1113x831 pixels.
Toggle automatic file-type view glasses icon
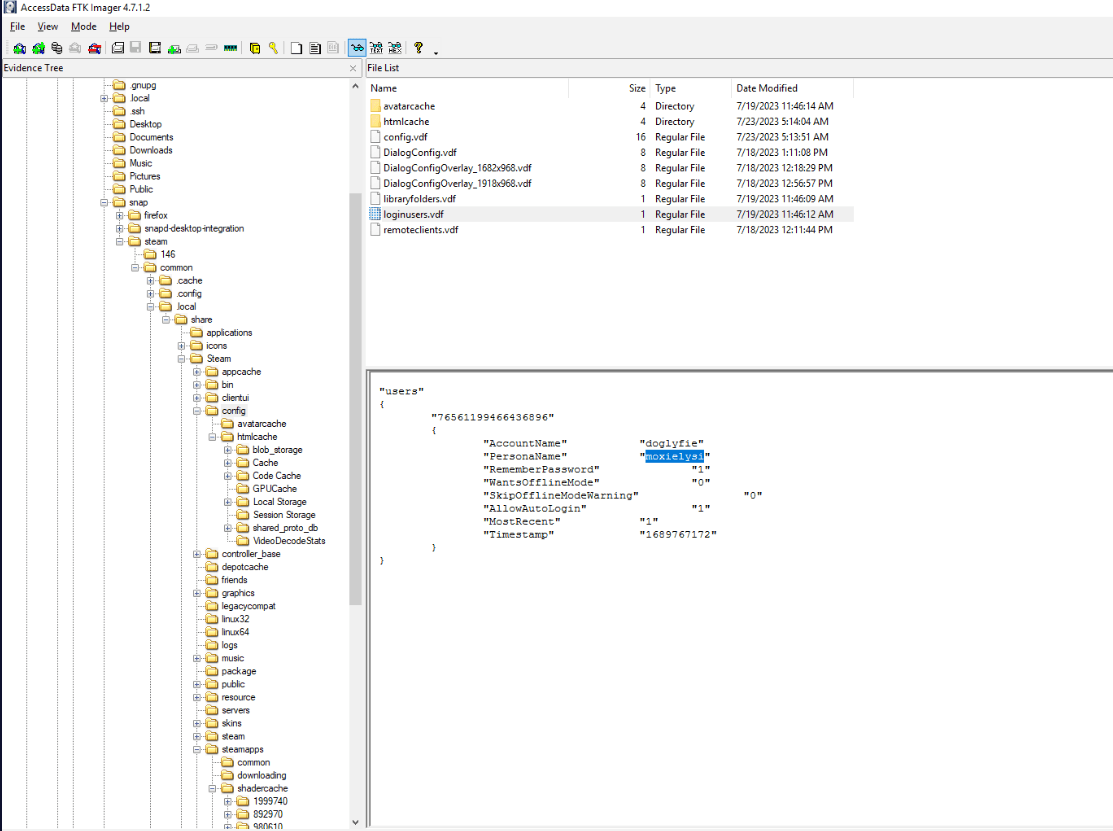click(357, 48)
